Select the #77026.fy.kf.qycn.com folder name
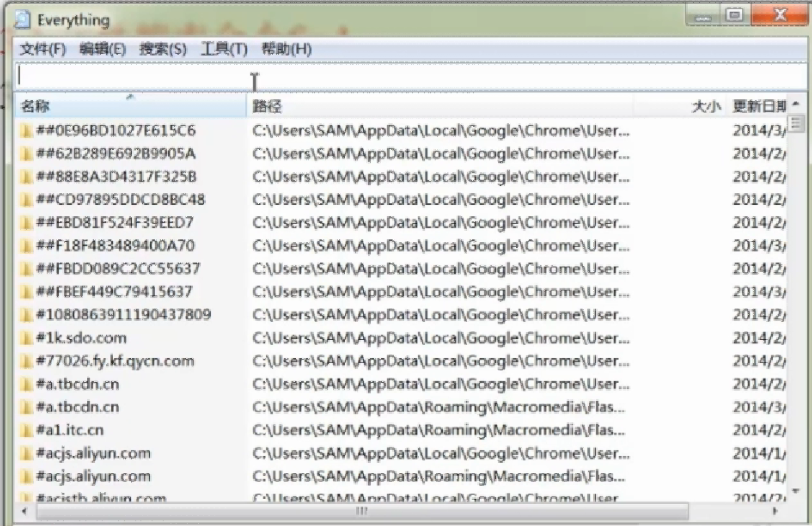812x526 pixels. point(115,361)
